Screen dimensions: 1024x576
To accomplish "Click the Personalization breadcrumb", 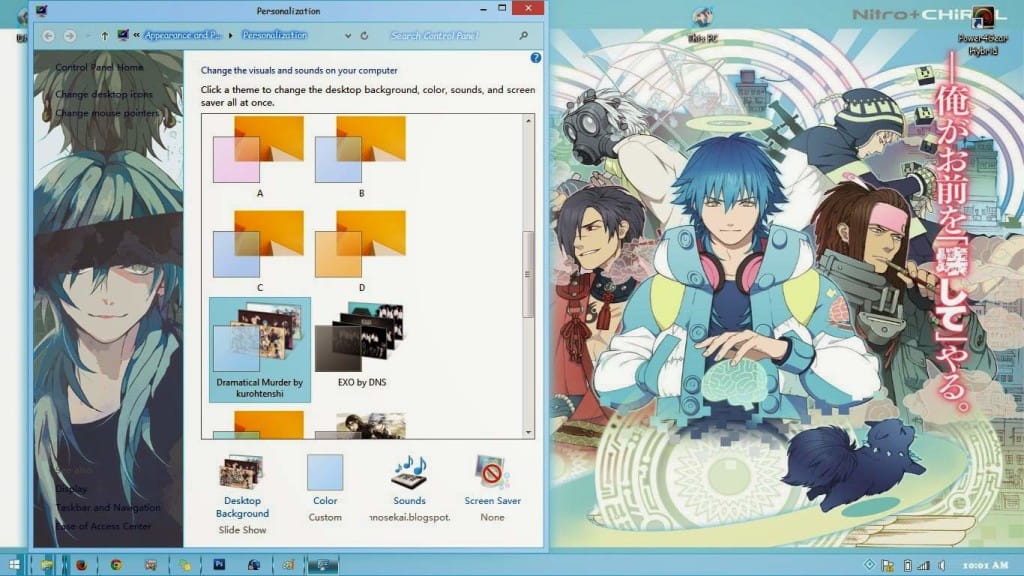I will click(x=274, y=35).
